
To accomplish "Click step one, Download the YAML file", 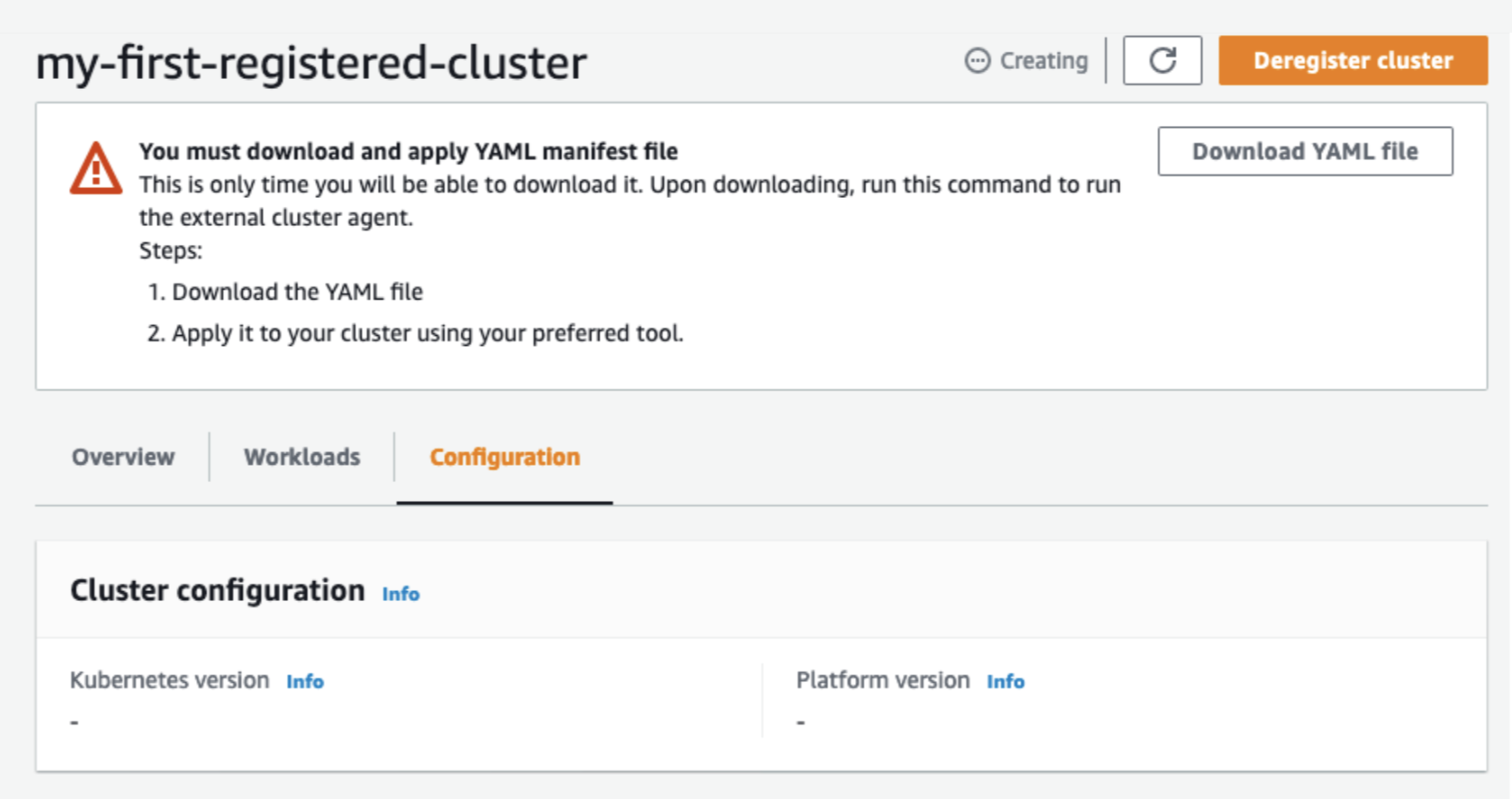I will point(297,291).
